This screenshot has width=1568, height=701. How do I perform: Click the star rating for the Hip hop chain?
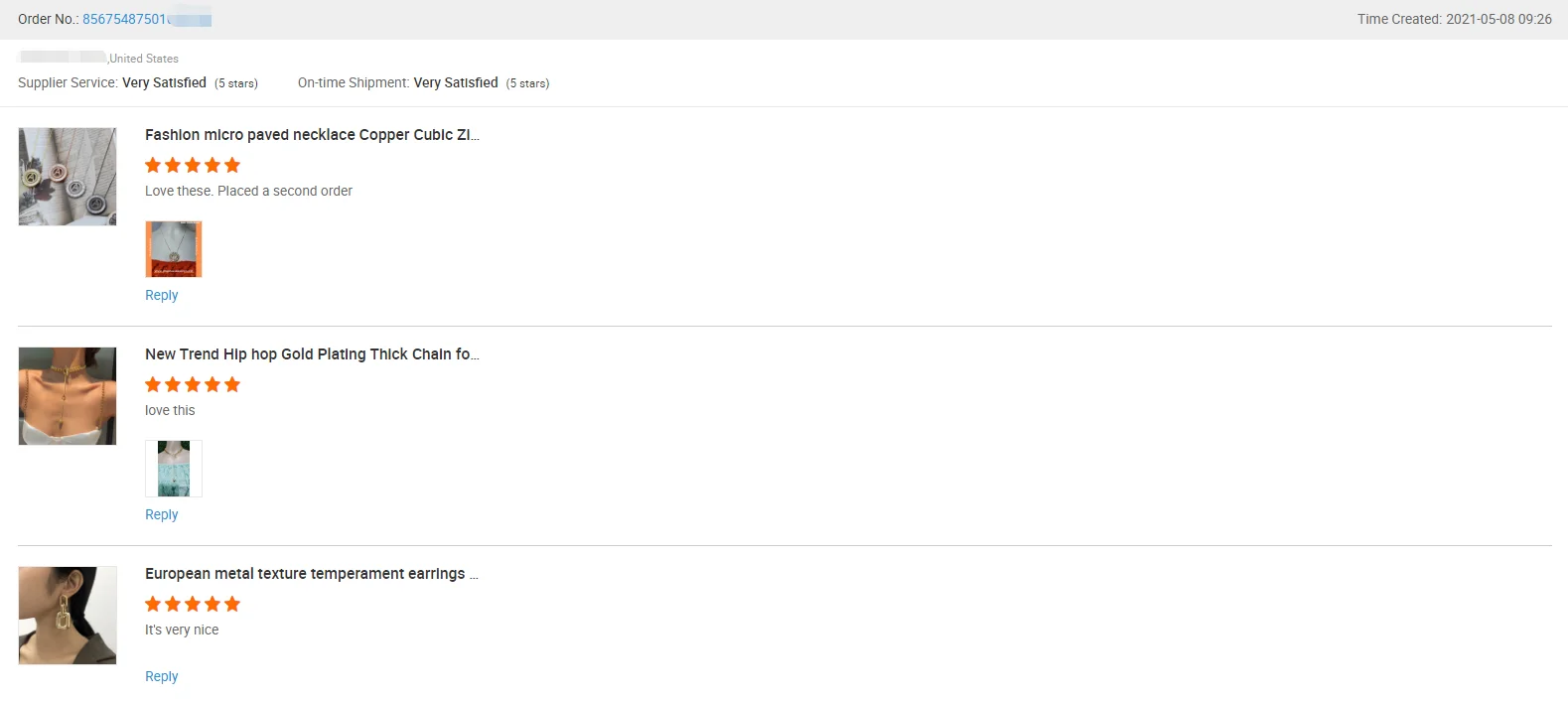click(193, 384)
